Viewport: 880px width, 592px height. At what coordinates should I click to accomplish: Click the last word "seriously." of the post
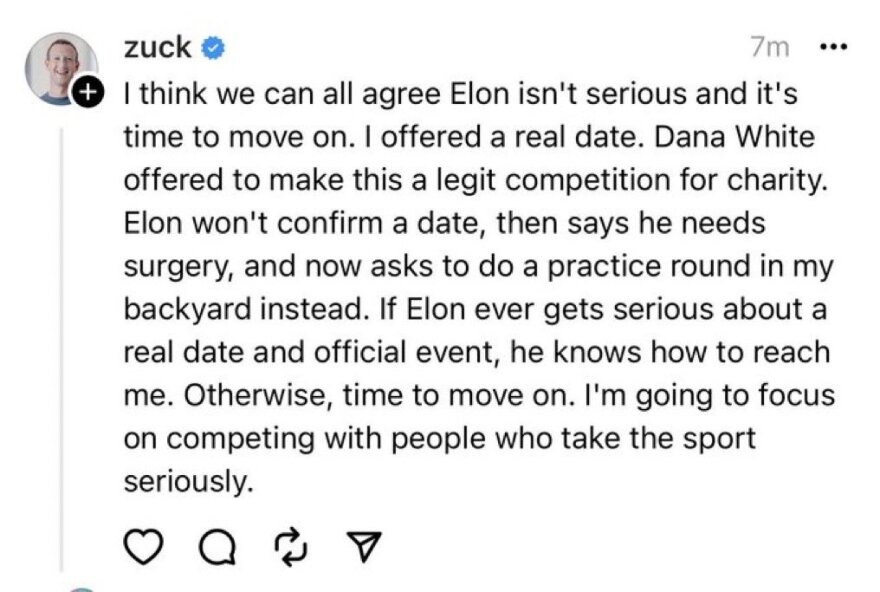pyautogui.click(x=184, y=482)
